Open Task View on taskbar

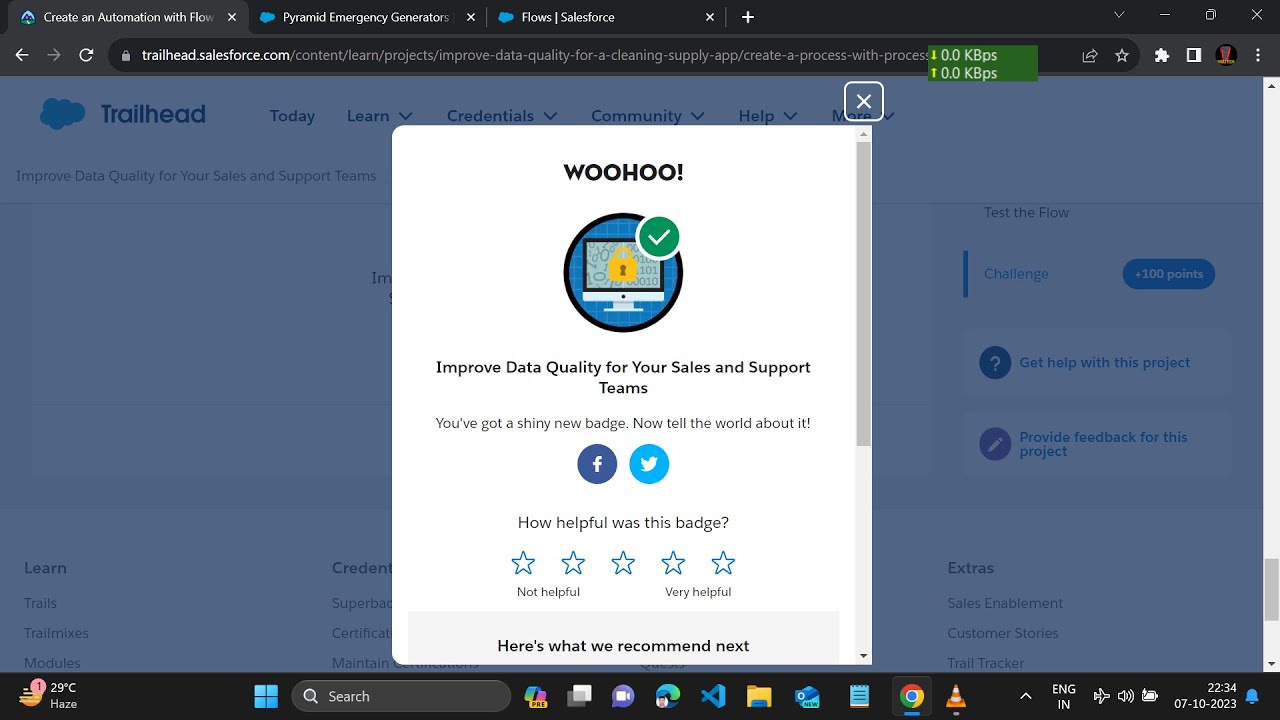(580, 696)
